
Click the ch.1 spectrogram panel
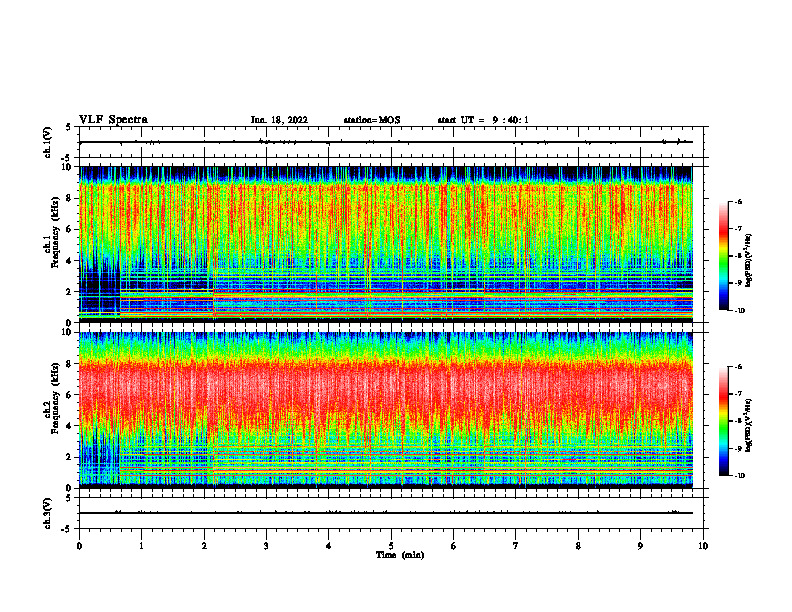click(385, 244)
